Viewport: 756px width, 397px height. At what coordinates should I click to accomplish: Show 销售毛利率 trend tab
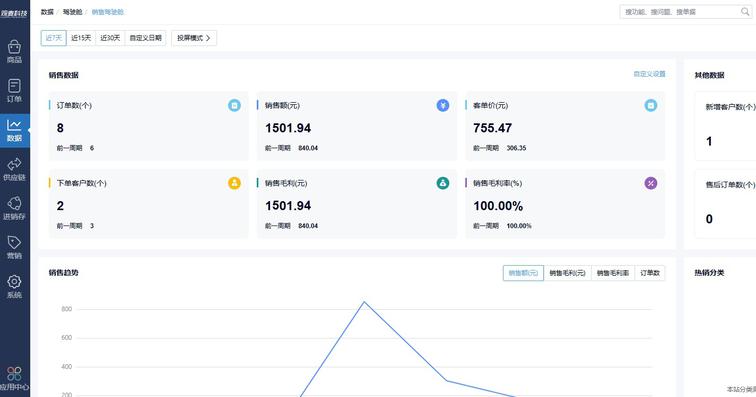(613, 273)
